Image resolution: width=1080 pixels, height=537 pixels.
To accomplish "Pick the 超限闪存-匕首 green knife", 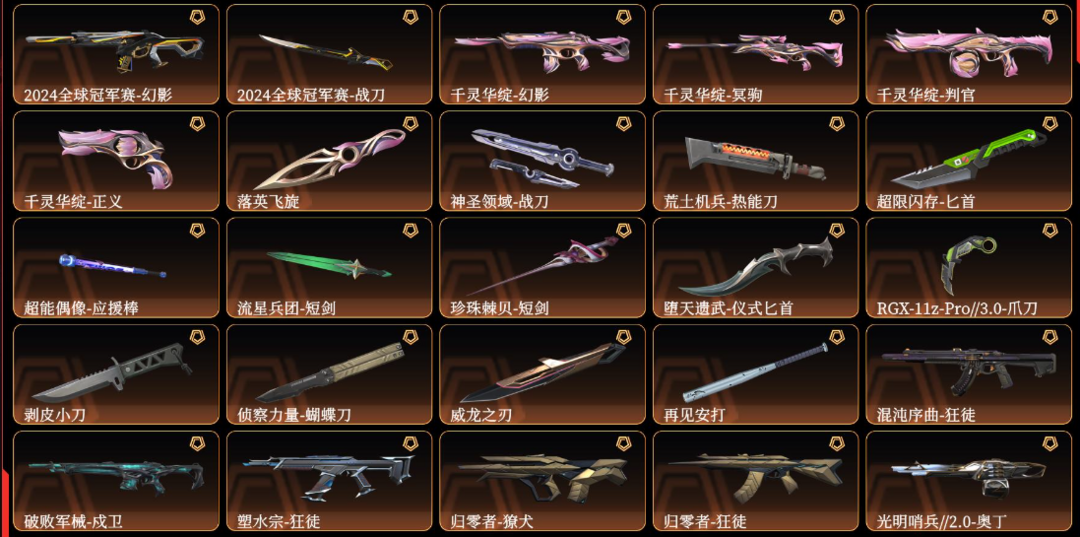I will [x=969, y=161].
